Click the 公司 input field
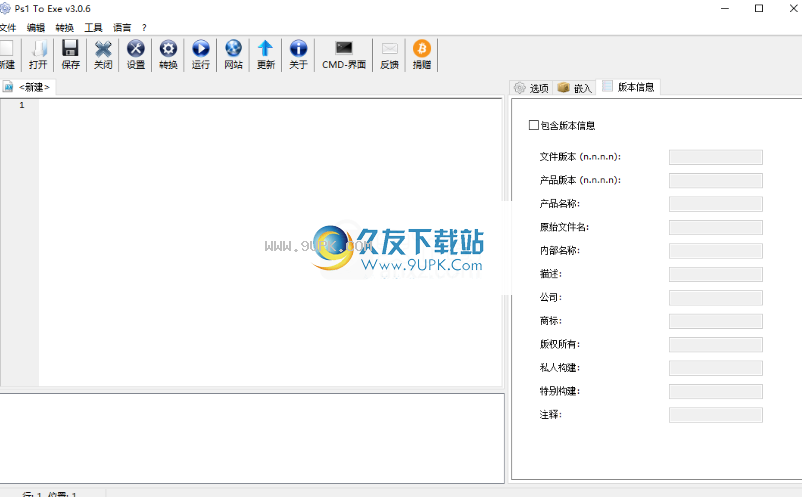 (716, 298)
